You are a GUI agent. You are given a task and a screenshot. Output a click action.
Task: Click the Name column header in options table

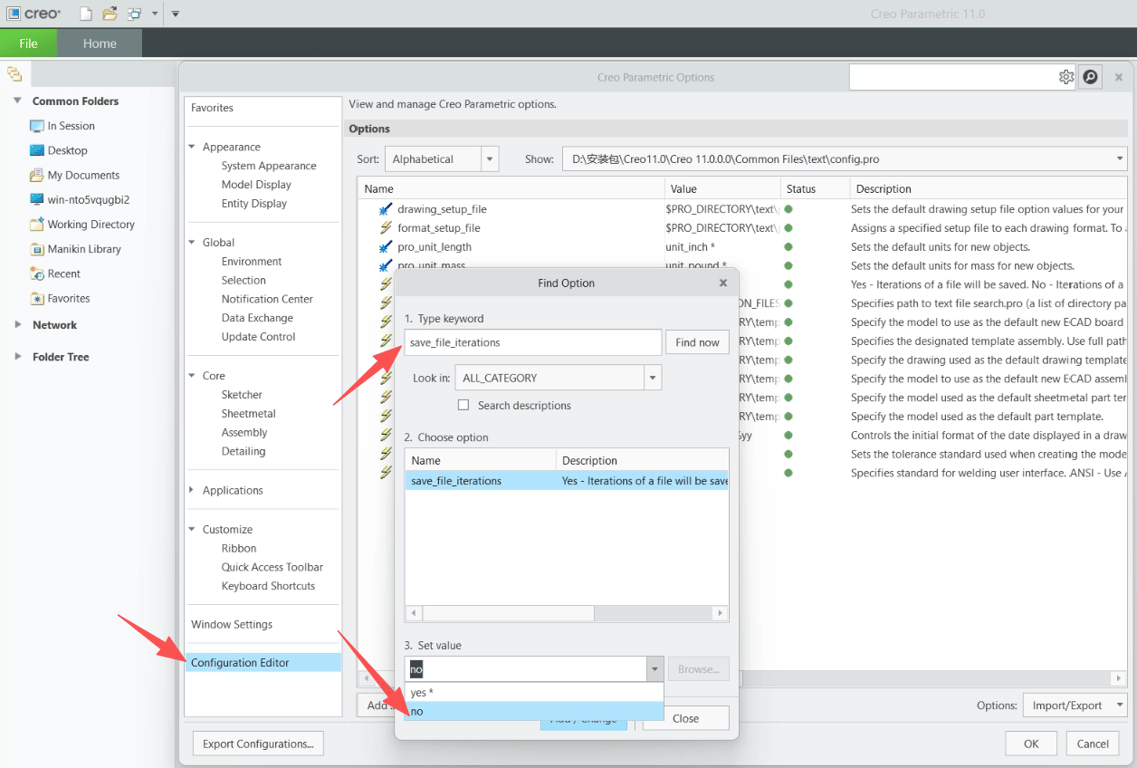[x=510, y=189]
